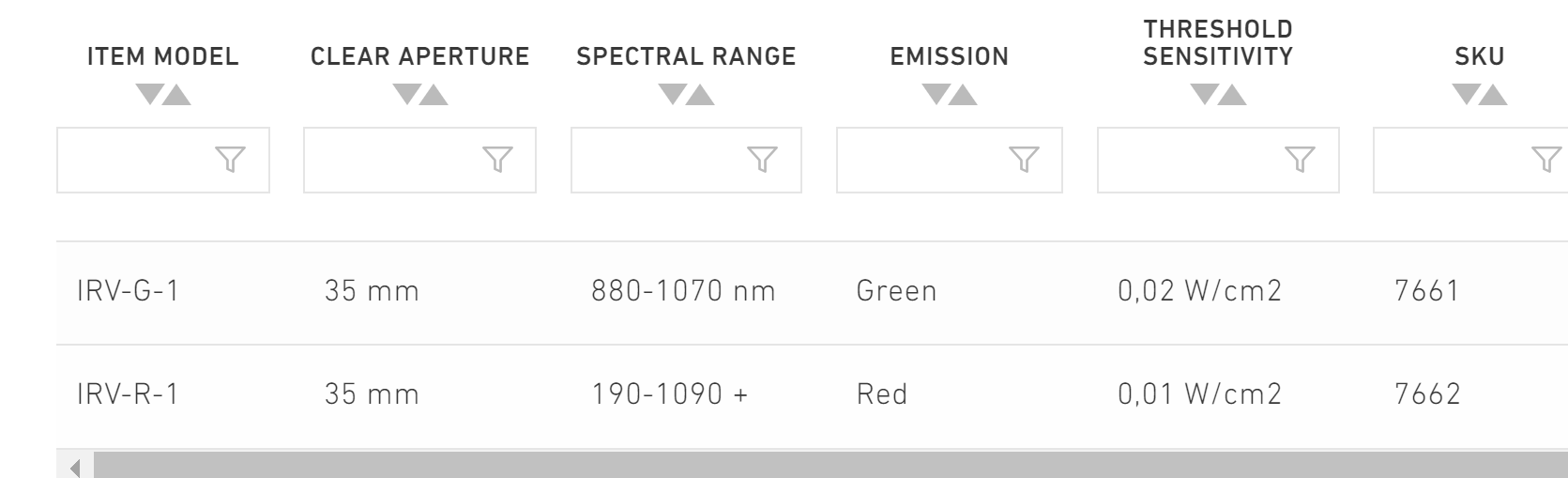Viewport: 1568px width, 478px height.
Task: Click the Emission column header
Action: coord(949,56)
